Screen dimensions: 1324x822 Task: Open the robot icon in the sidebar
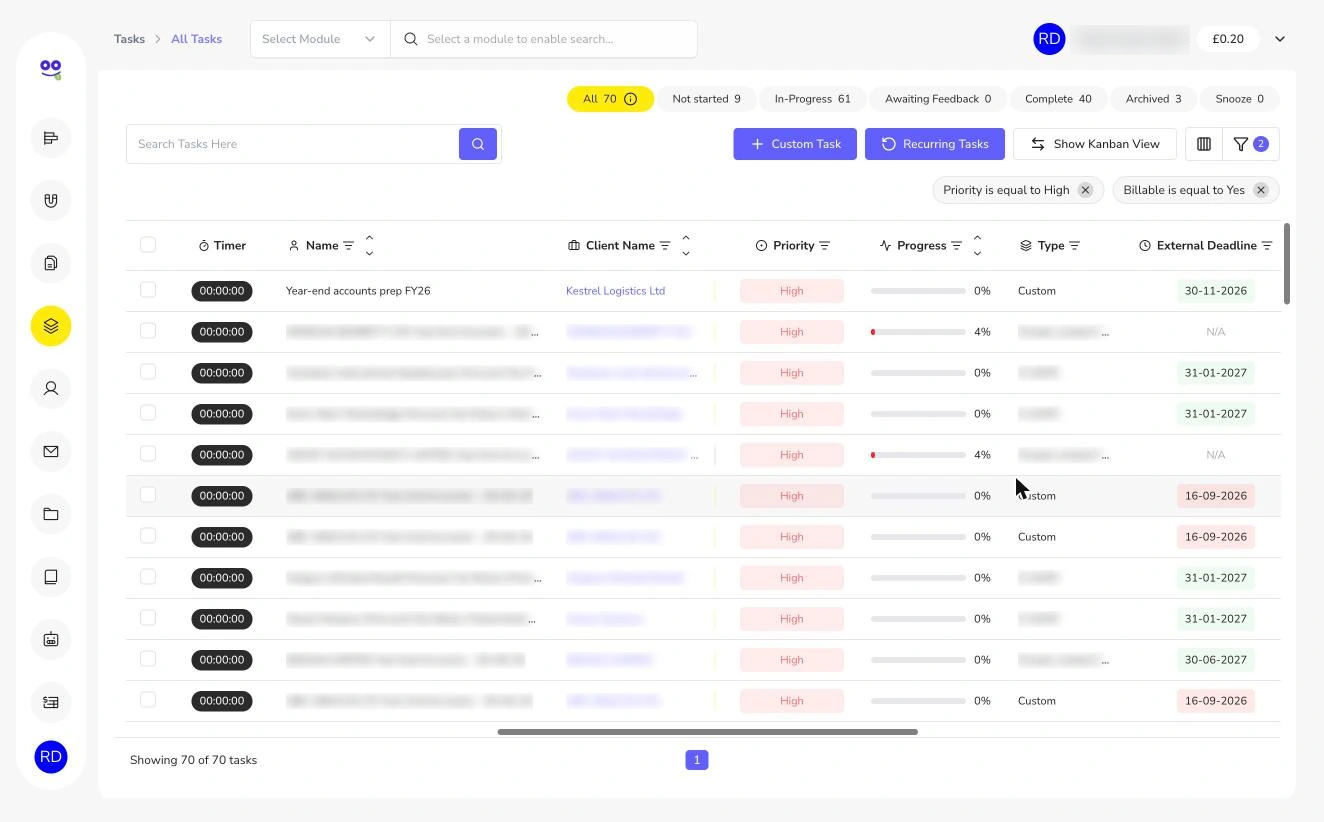pos(51,639)
